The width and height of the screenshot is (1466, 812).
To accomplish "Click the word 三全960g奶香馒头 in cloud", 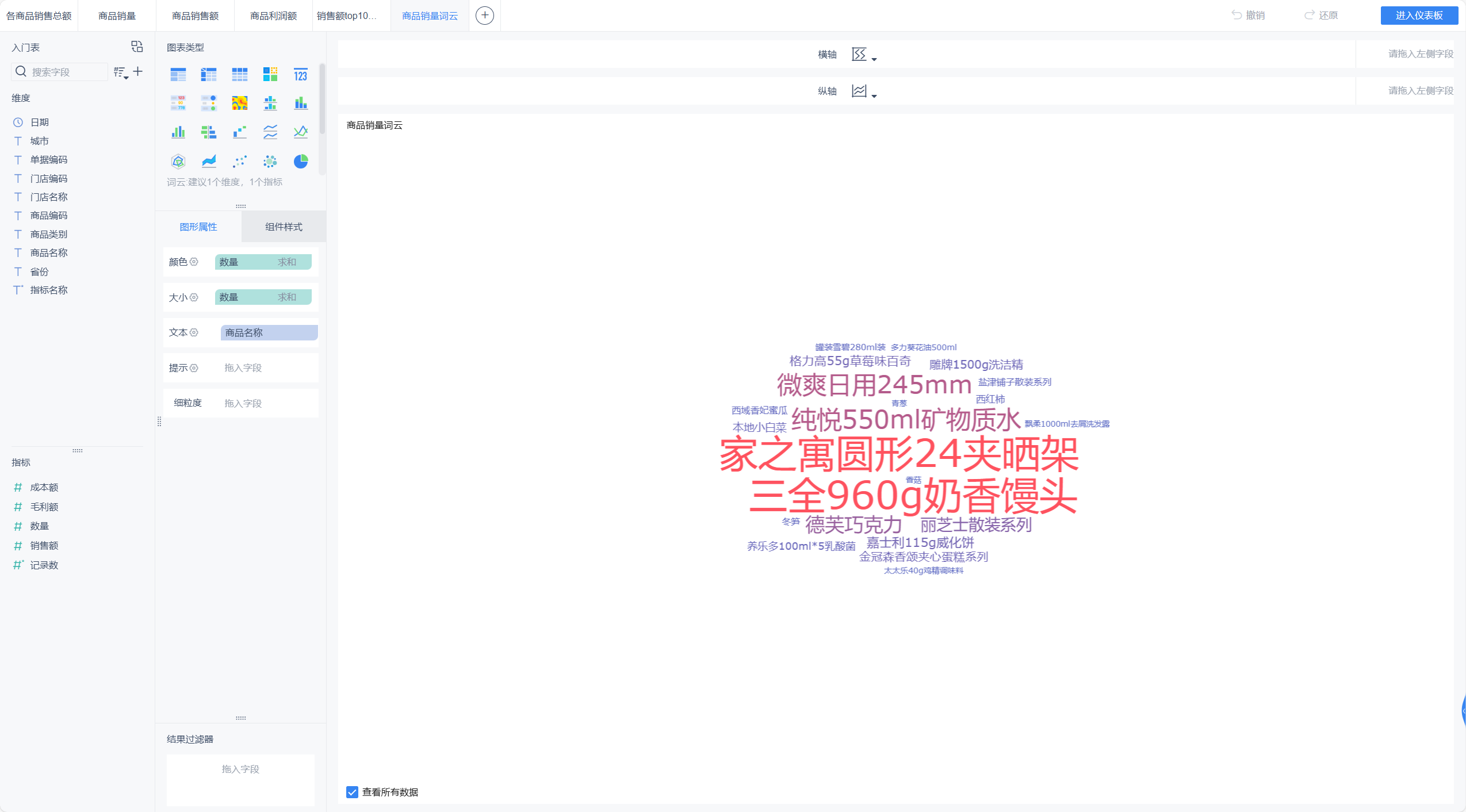I will pyautogui.click(x=913, y=496).
